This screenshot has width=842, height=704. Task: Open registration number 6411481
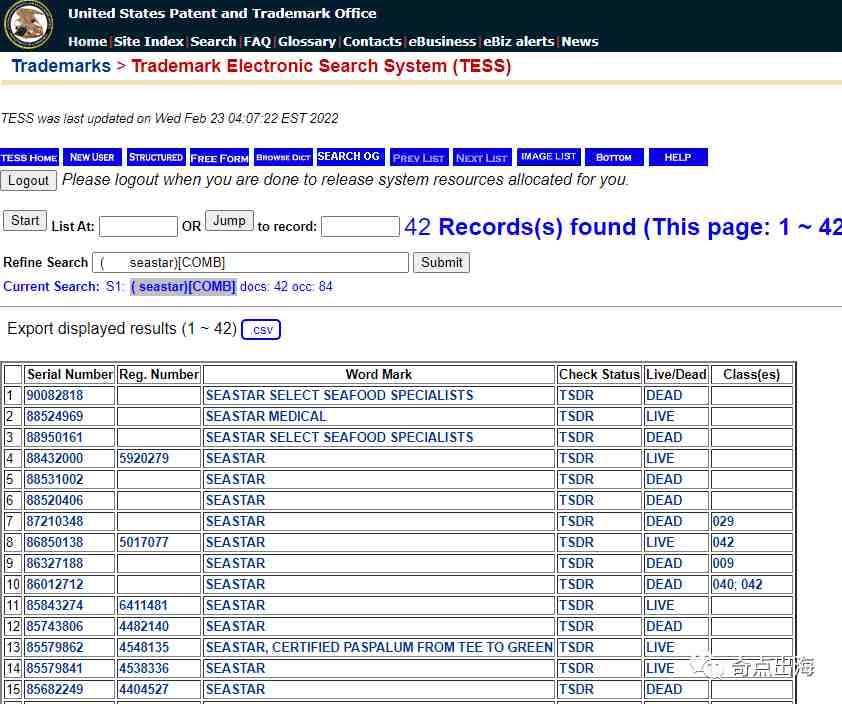point(144,605)
